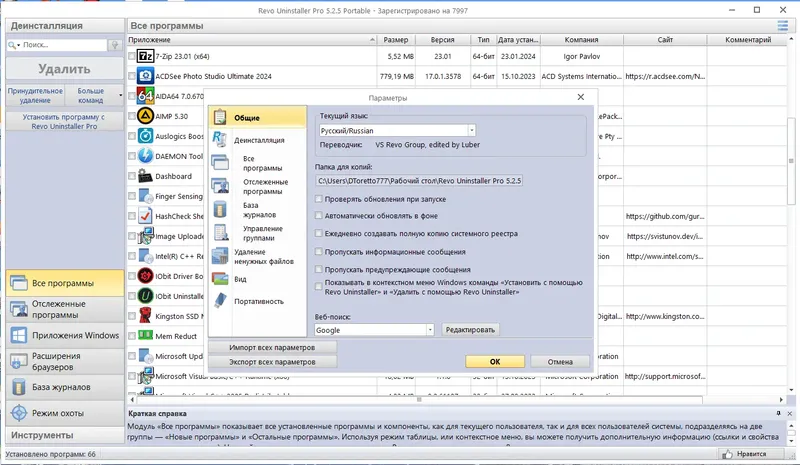
Task: Enable Проверять обновления при запуске
Action: tap(319, 199)
